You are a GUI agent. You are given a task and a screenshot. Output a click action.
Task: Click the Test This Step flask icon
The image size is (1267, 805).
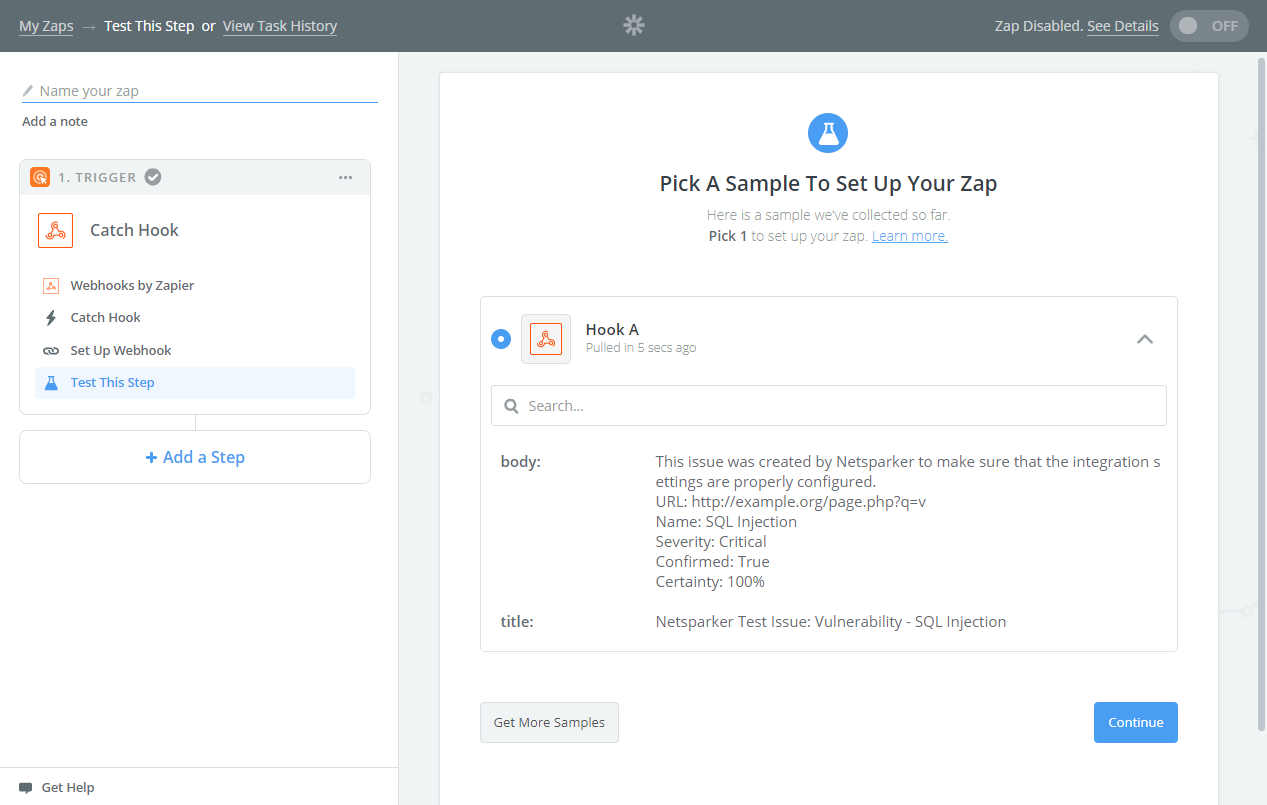[x=51, y=382]
